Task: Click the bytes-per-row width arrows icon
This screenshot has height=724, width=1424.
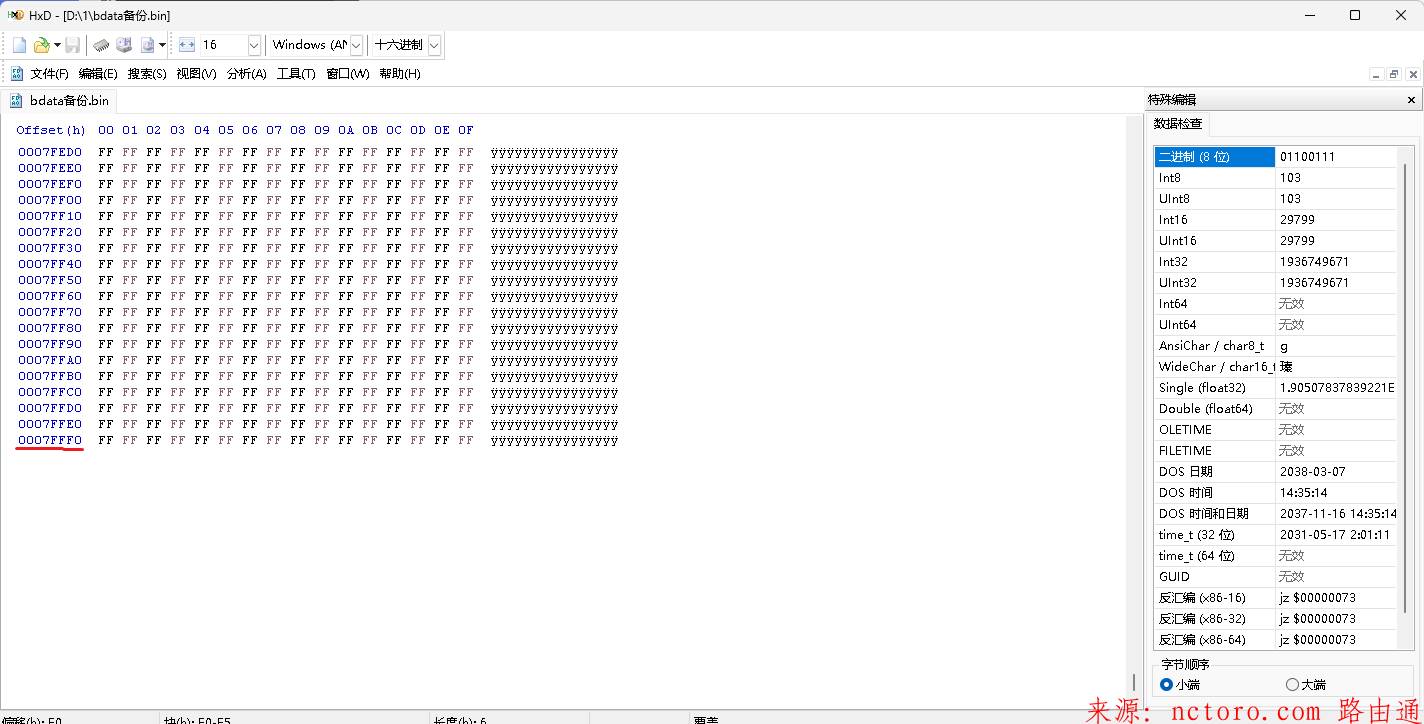Action: click(187, 45)
